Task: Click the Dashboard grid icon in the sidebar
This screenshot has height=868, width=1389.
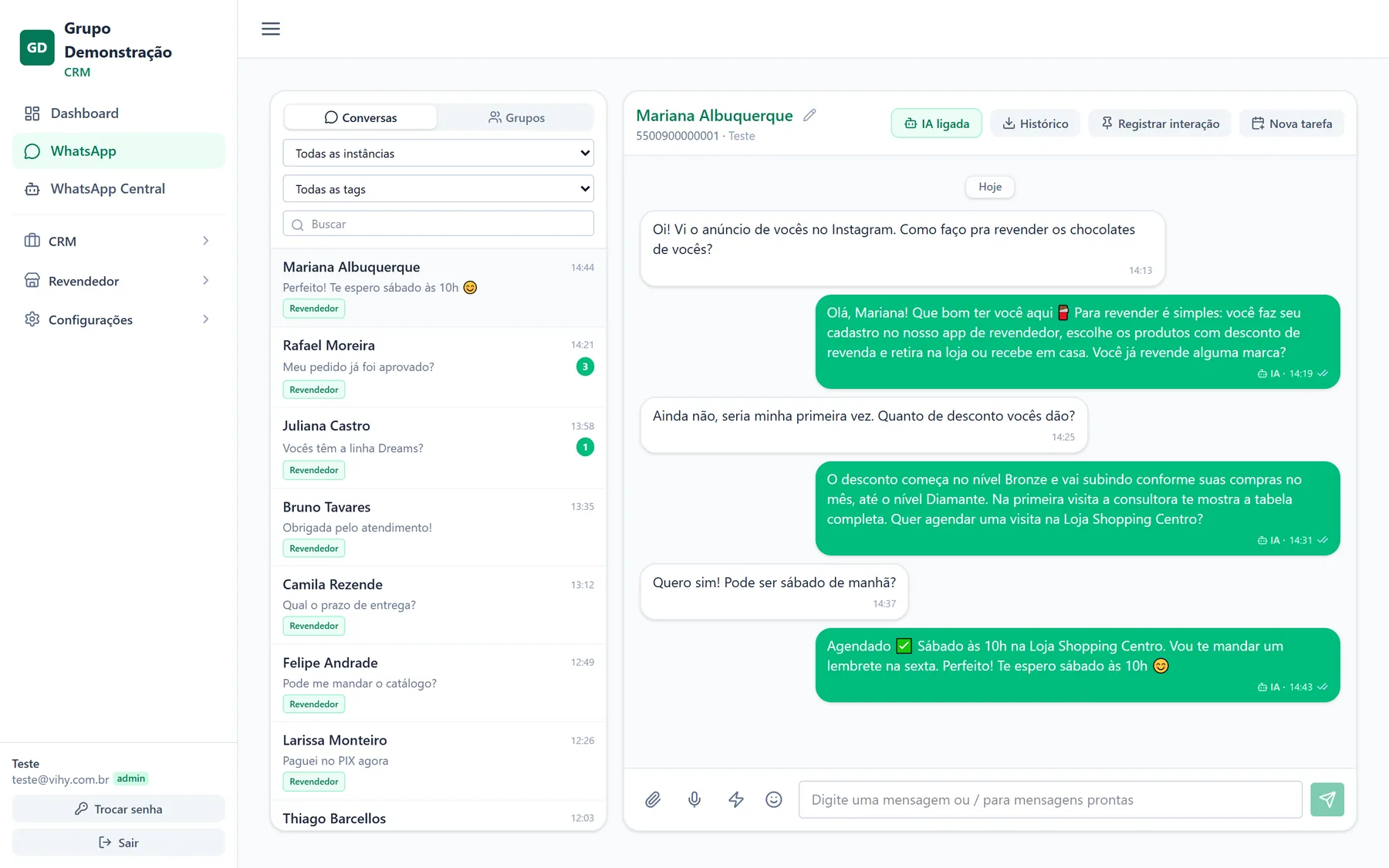Action: 32,113
